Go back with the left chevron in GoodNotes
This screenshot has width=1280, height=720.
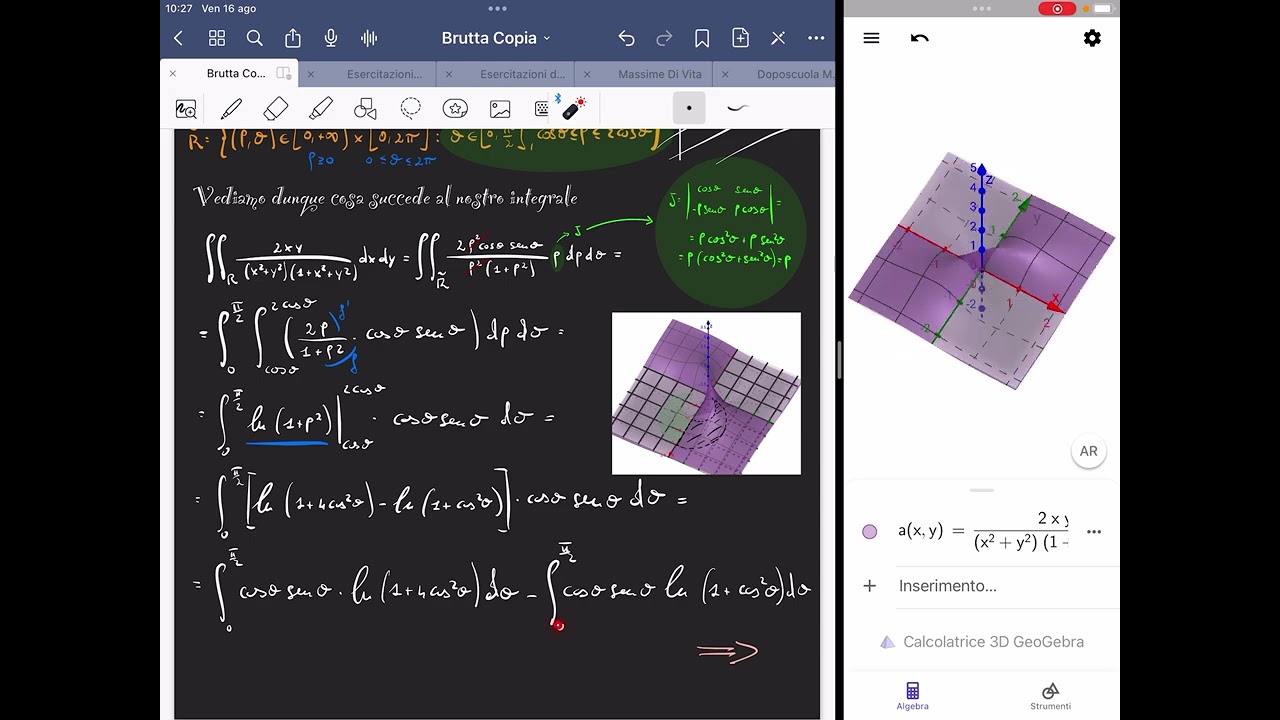coord(178,38)
